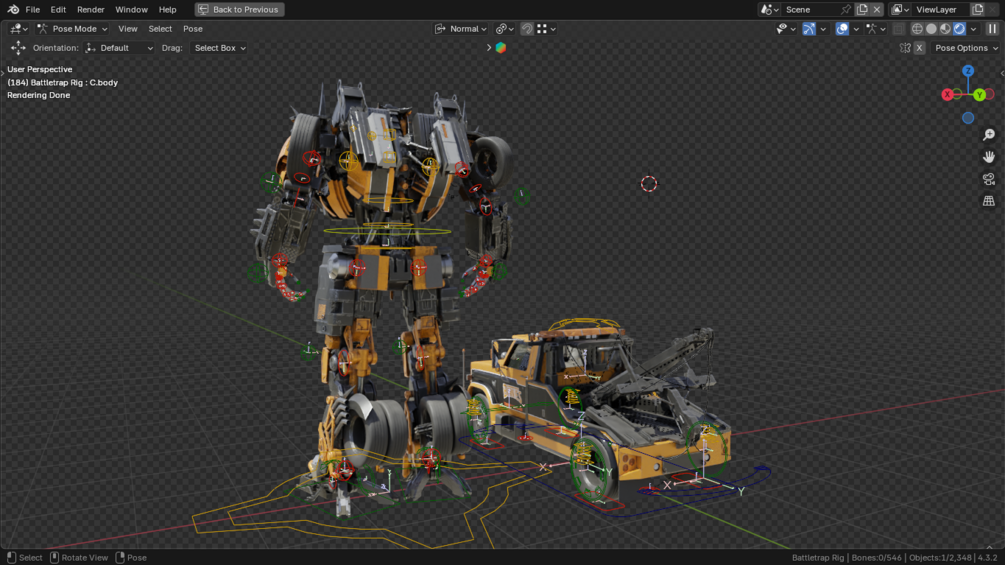1005x565 pixels.
Task: Toggle the camera view icon
Action: tap(989, 179)
